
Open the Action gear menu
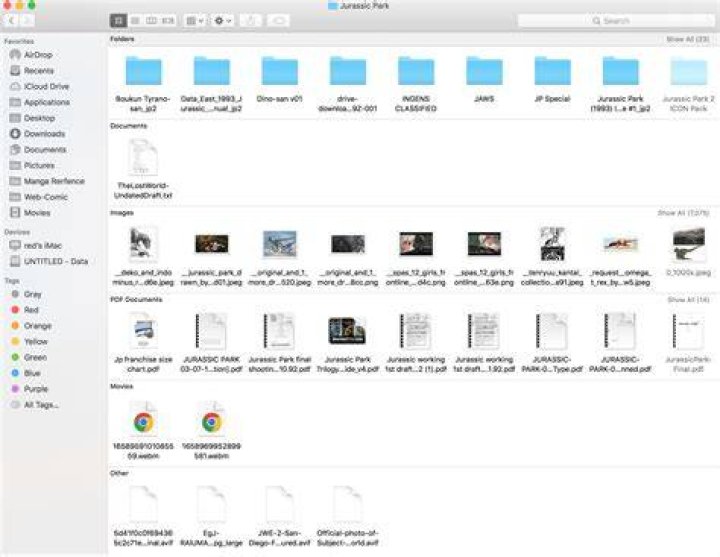point(223,21)
